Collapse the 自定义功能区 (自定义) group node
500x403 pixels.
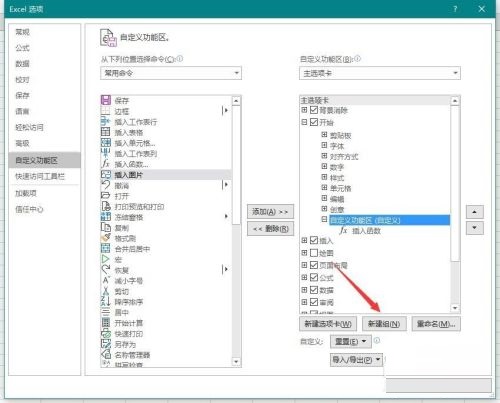click(x=324, y=219)
